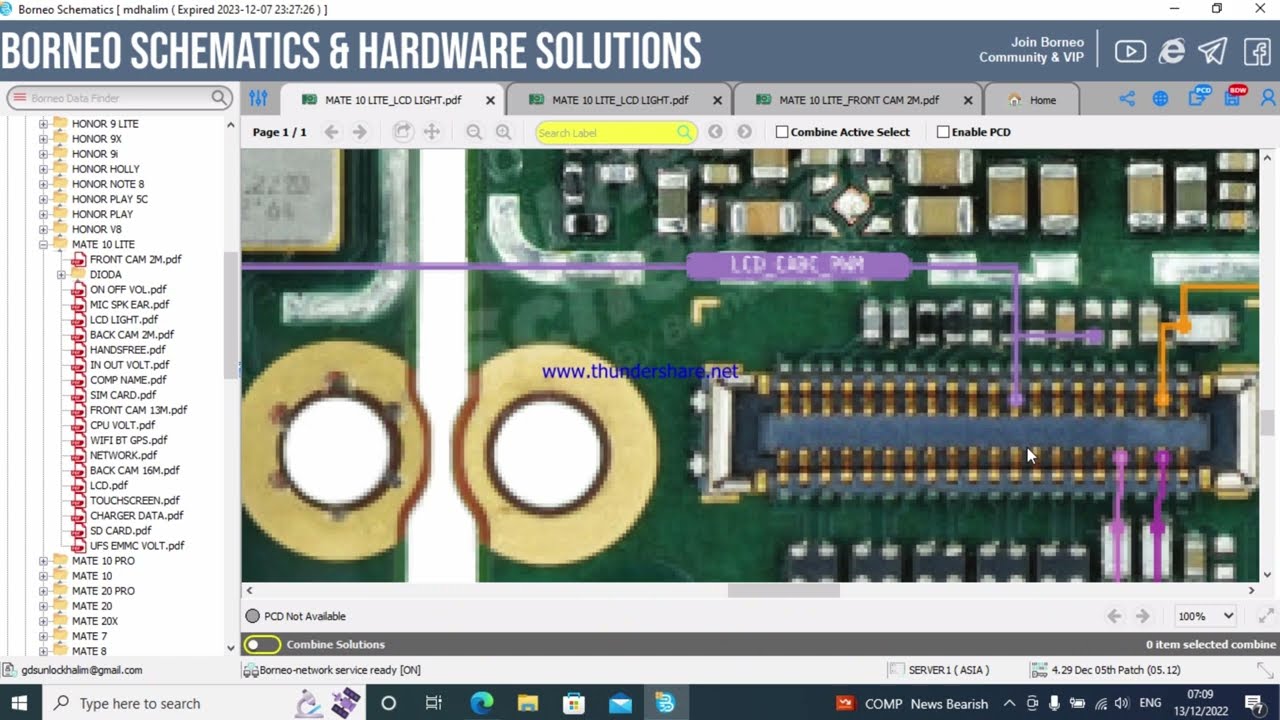Toggle the Combine Solutions switch
Viewport: 1280px width, 720px height.
(x=262, y=645)
